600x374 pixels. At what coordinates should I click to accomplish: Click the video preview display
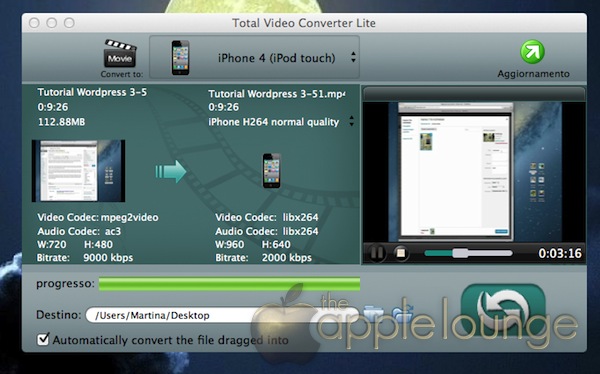[474, 172]
